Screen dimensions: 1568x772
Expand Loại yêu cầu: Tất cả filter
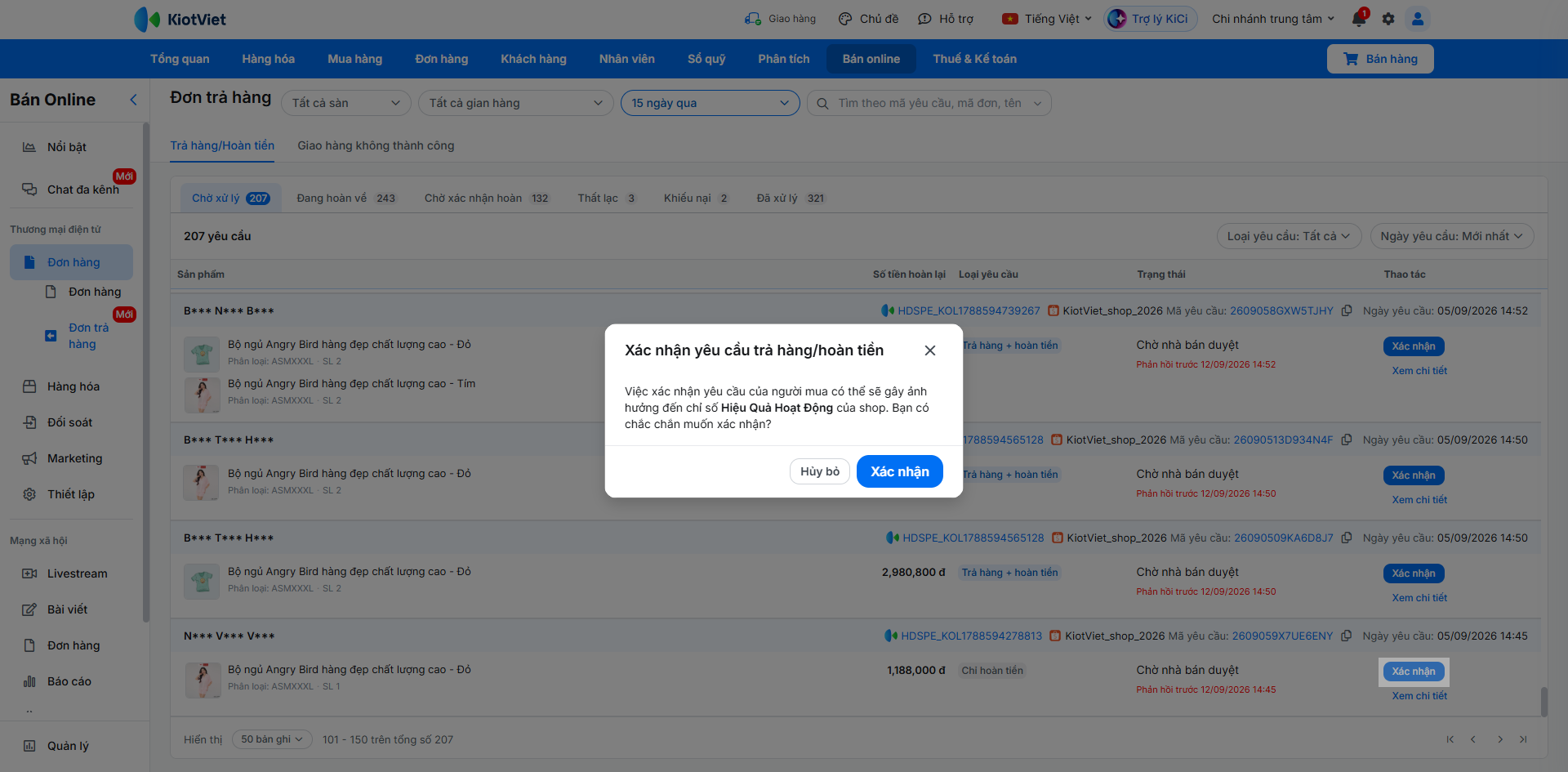click(x=1289, y=236)
